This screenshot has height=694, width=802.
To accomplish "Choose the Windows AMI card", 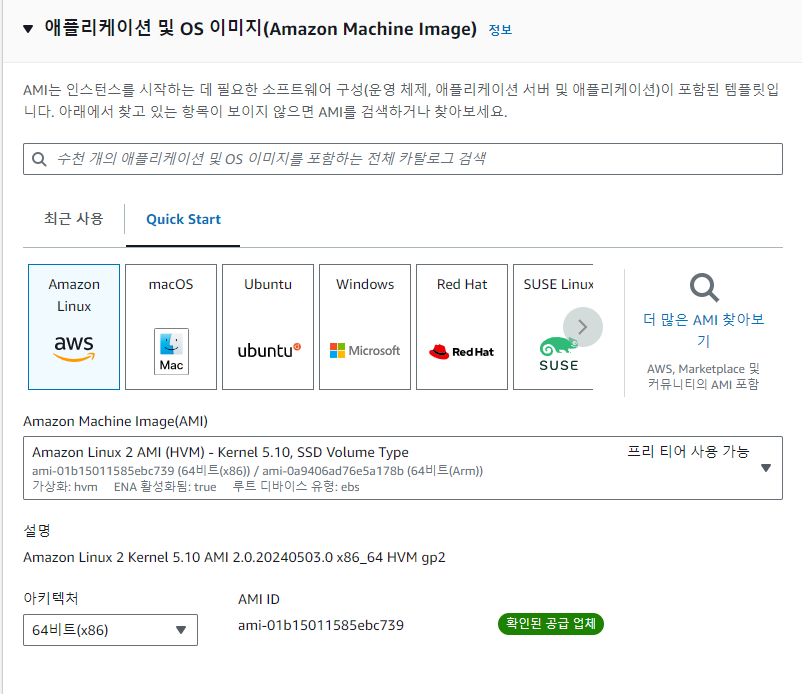I will (x=365, y=327).
